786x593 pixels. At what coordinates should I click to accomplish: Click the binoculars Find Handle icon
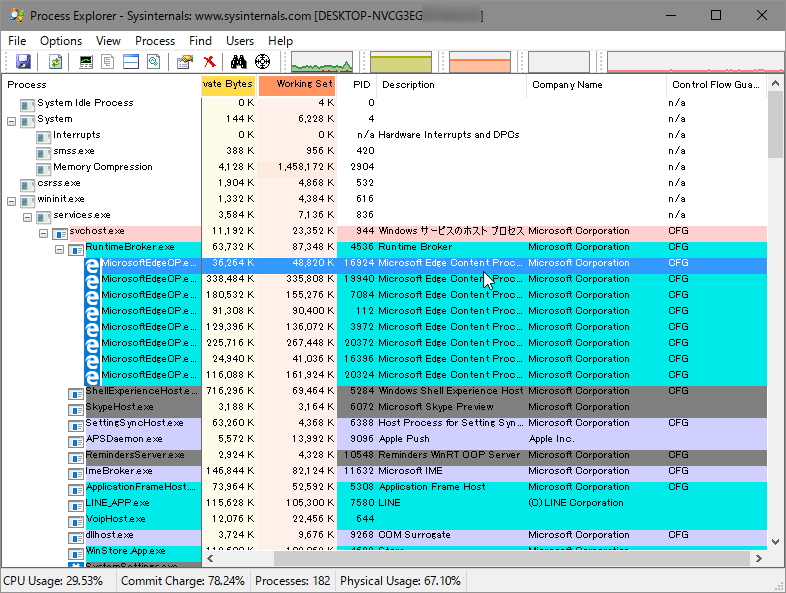(x=239, y=62)
